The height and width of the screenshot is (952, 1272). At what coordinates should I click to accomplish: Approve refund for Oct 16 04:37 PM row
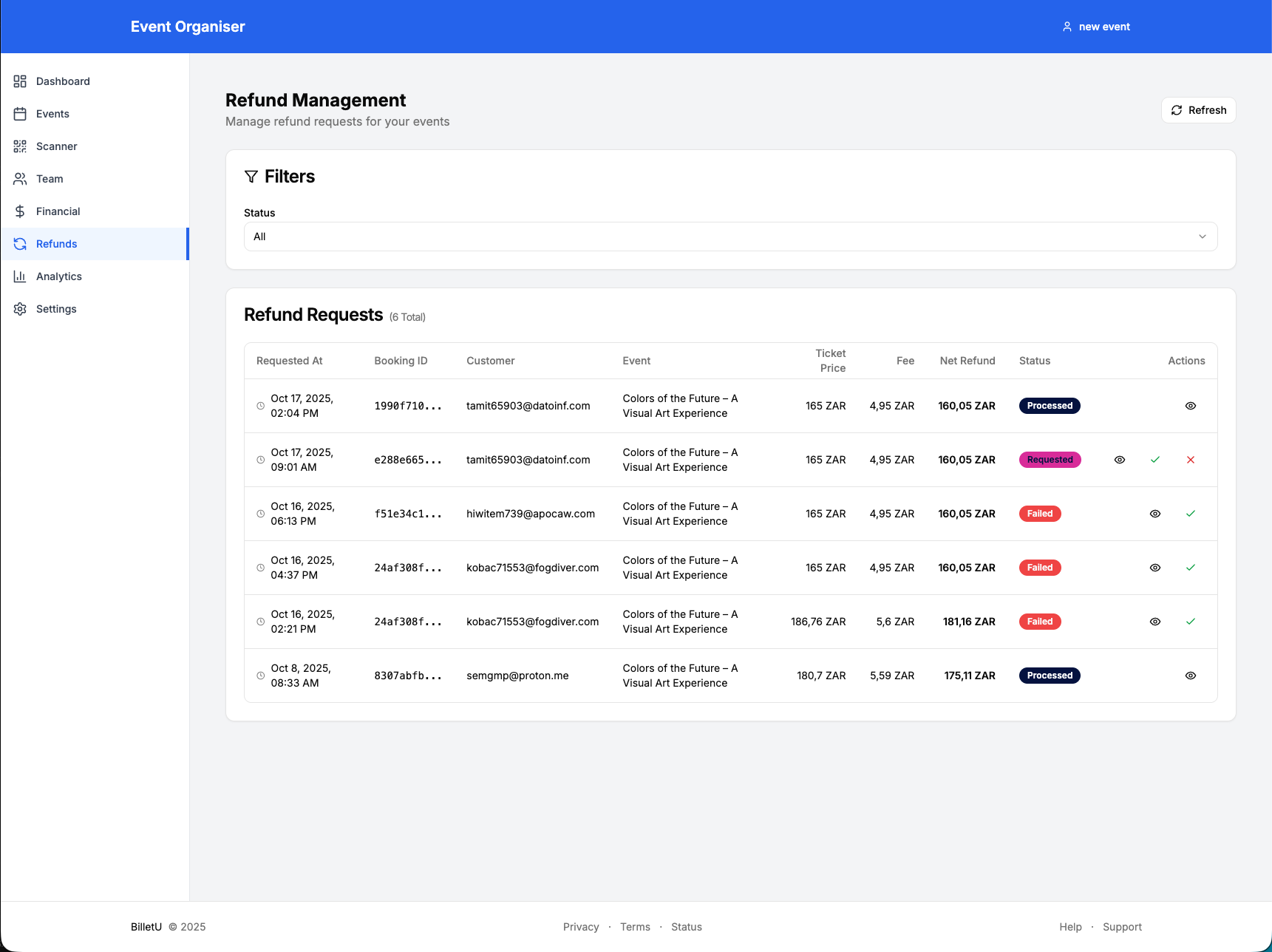pos(1190,568)
